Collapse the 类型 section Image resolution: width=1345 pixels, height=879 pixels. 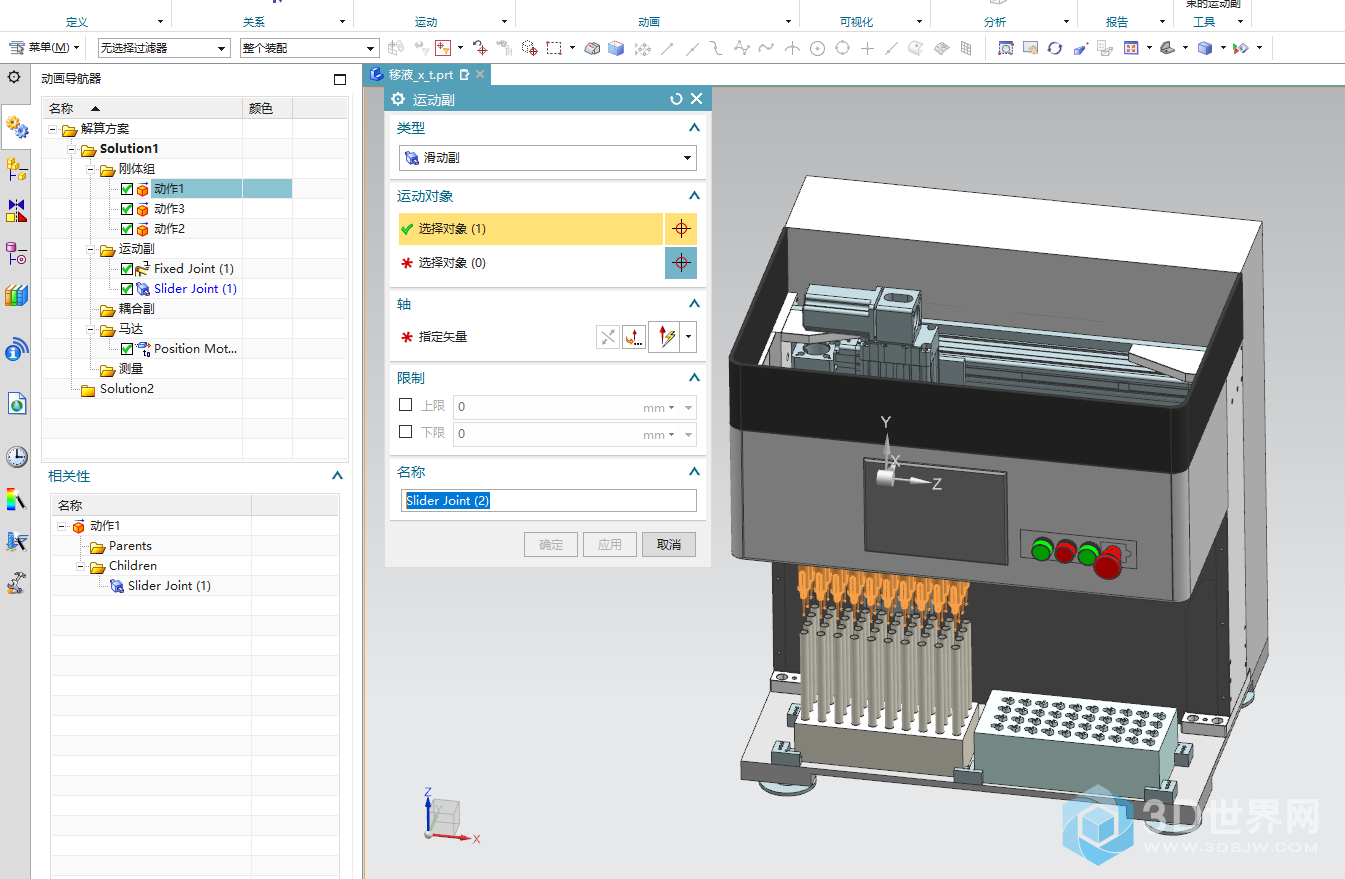point(694,128)
